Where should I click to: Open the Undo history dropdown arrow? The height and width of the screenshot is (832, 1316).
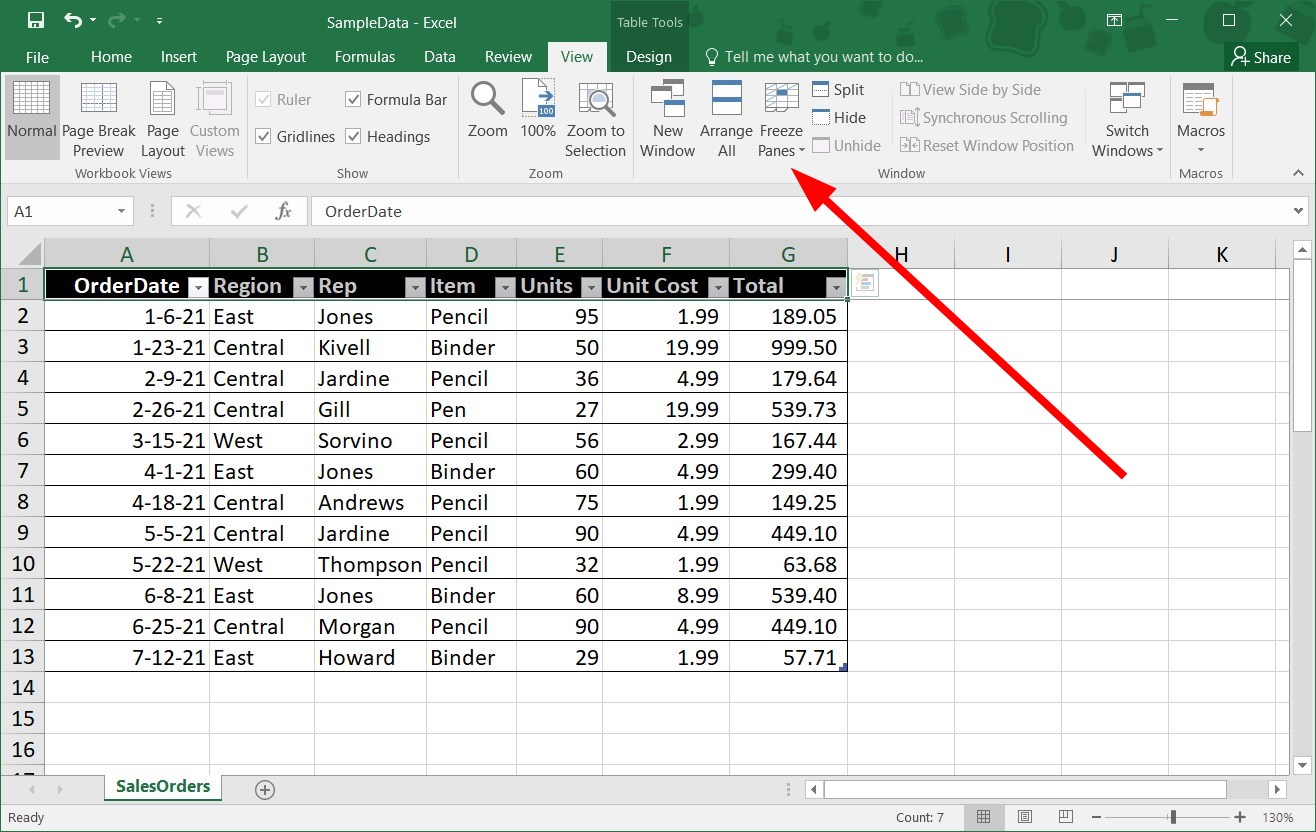pyautogui.click(x=93, y=21)
